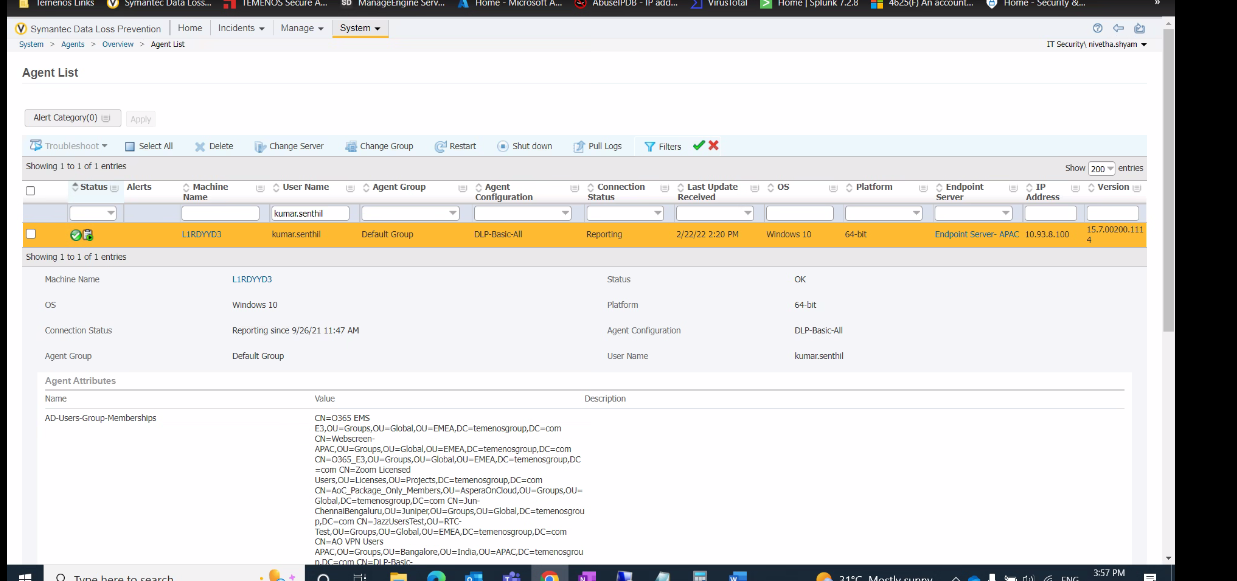Click the Help question mark icon
Screen dimensions: 1237x581
1097,29
